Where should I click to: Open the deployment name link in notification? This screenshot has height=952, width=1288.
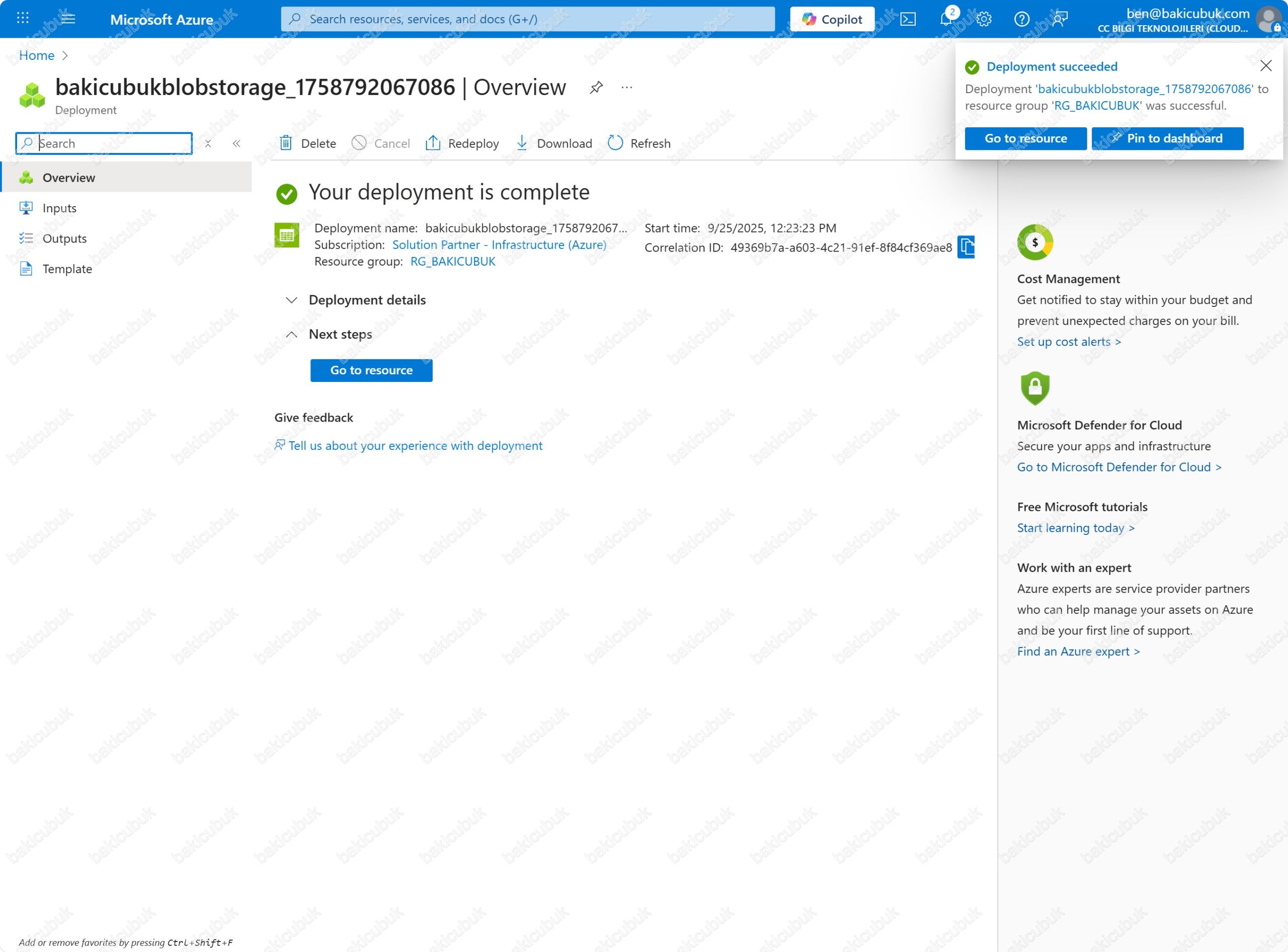pyautogui.click(x=1145, y=89)
